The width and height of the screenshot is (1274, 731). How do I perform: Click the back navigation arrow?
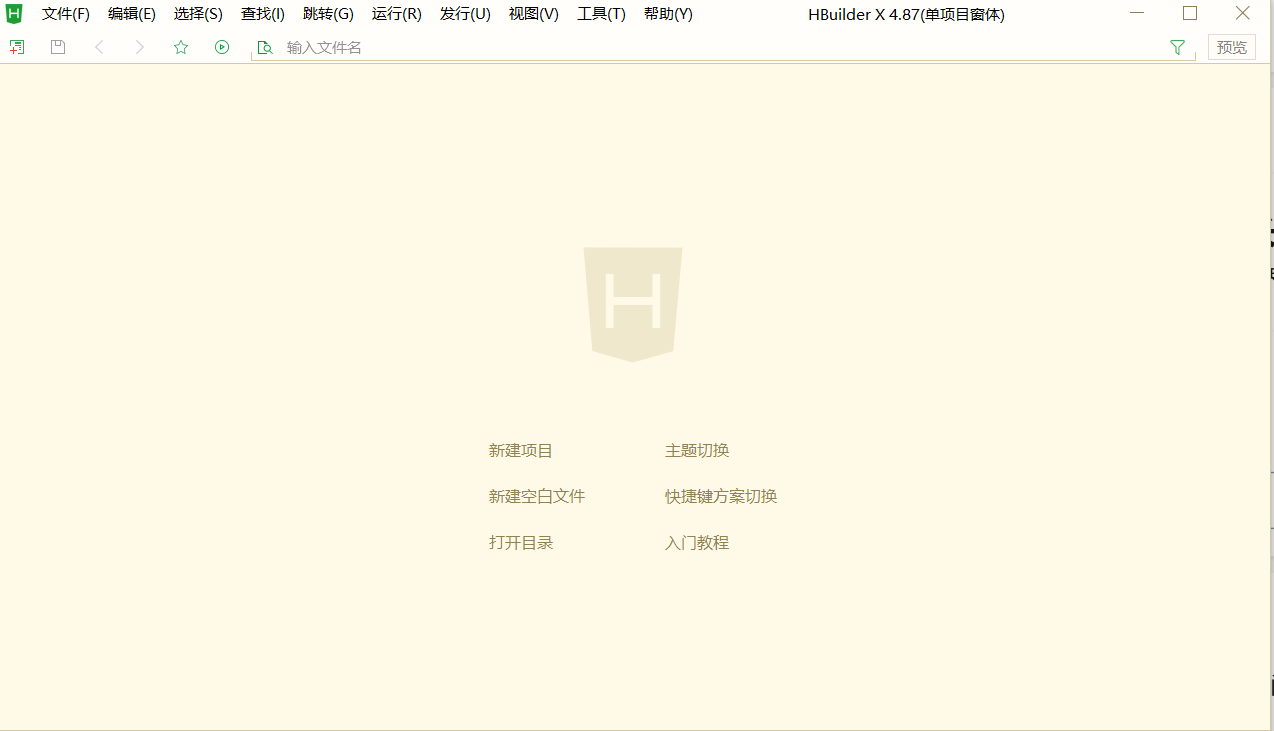pos(99,47)
